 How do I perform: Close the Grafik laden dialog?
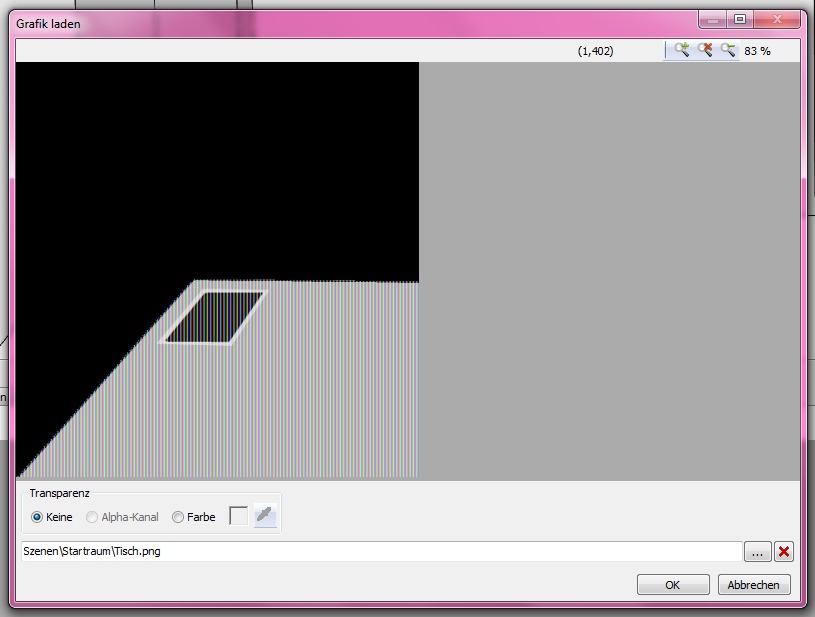[x=777, y=20]
